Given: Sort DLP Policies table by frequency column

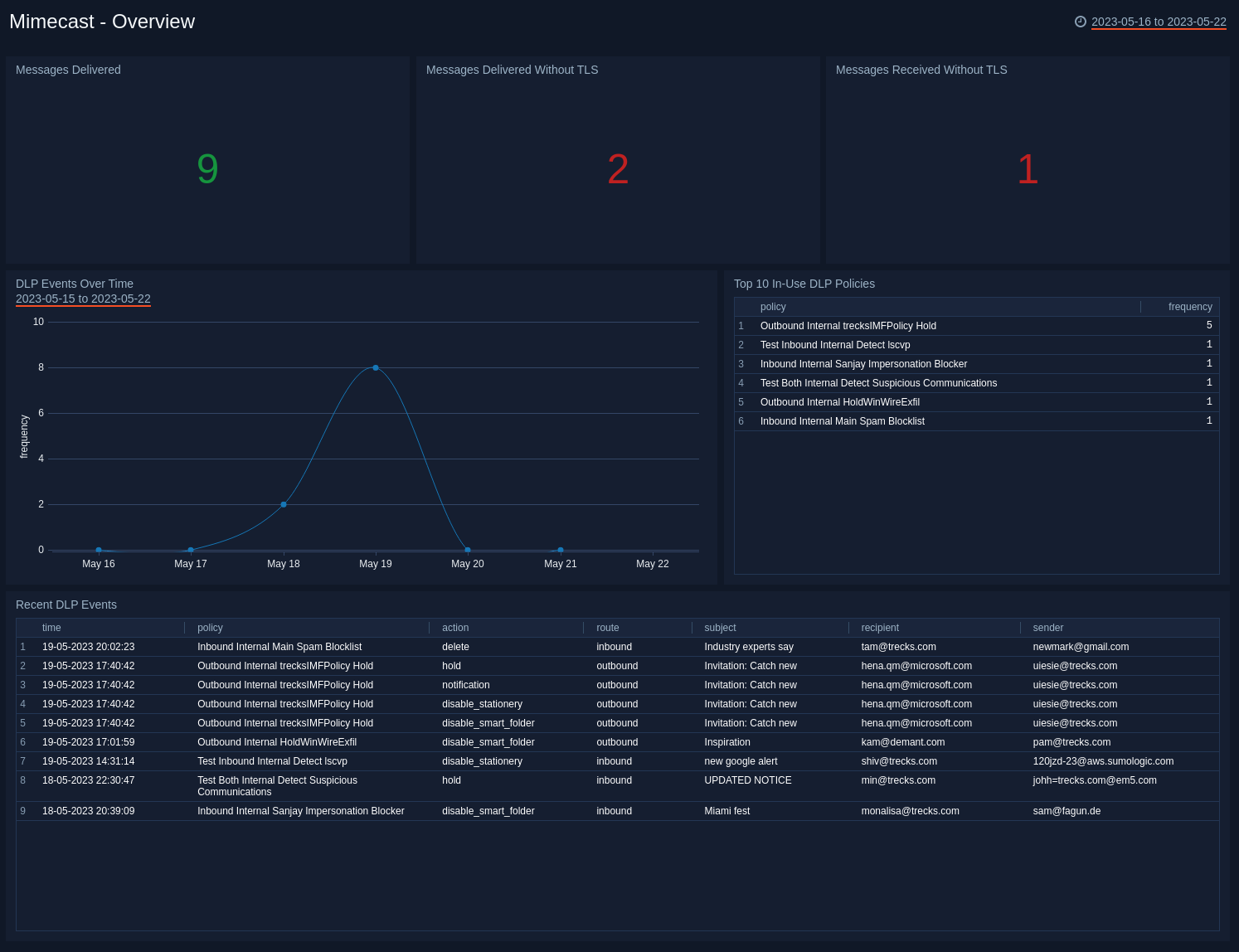Looking at the screenshot, I should coord(1190,307).
